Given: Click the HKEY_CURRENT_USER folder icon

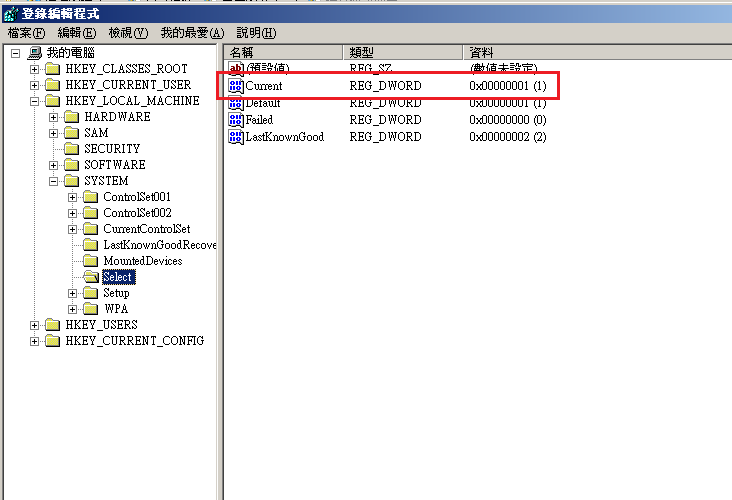Looking at the screenshot, I should coord(52,85).
